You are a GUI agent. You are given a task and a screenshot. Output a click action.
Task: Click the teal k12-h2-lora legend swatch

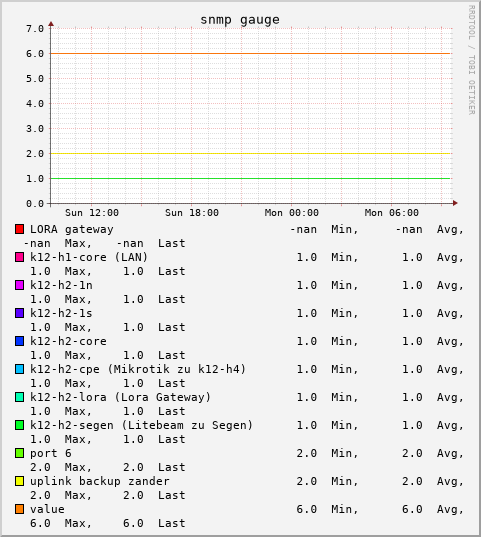20,397
